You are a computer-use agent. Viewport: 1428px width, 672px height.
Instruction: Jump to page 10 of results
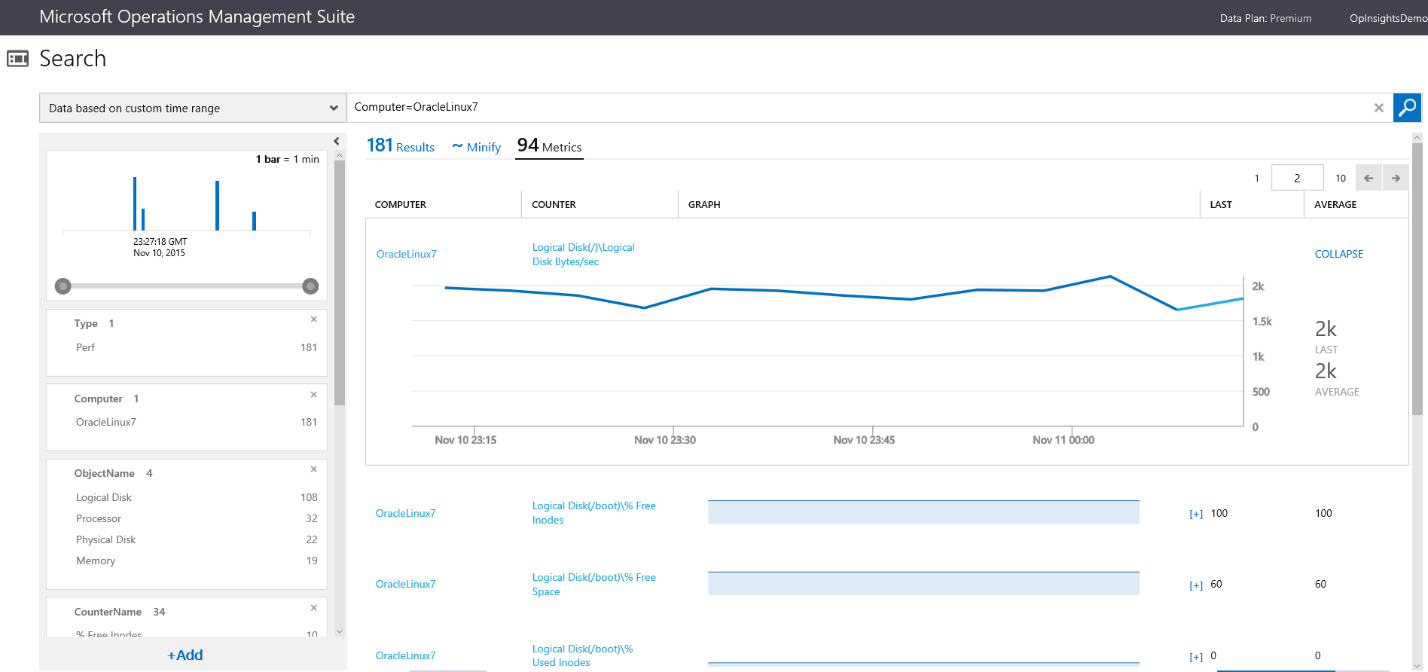coord(1341,178)
